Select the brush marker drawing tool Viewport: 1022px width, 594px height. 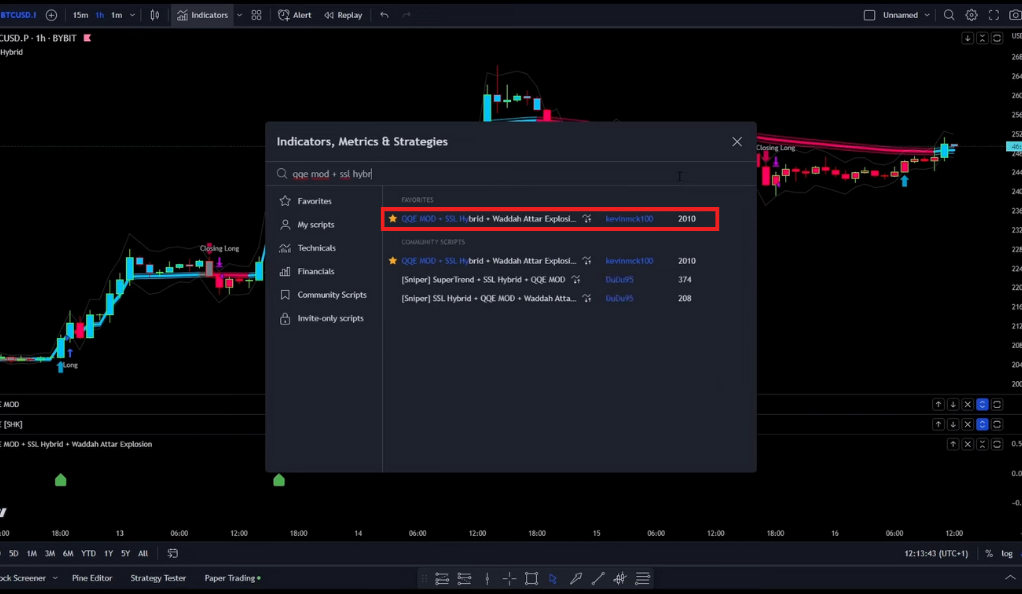click(x=576, y=578)
